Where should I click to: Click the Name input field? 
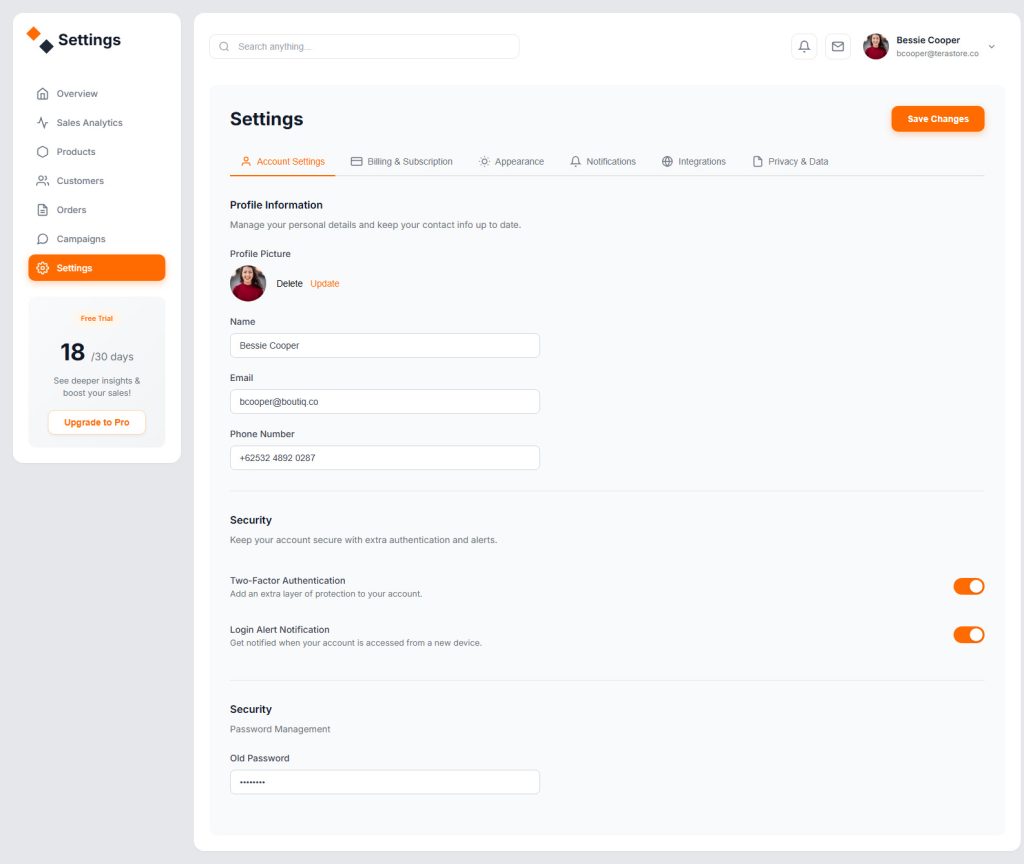(x=385, y=345)
